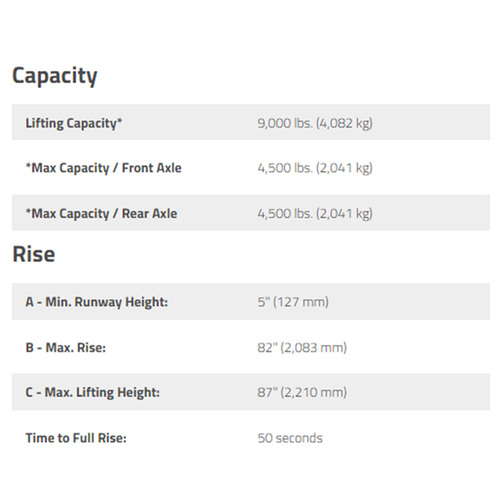Select the *Max Capacity / Rear Axle label
The image size is (500, 500).
(101, 214)
